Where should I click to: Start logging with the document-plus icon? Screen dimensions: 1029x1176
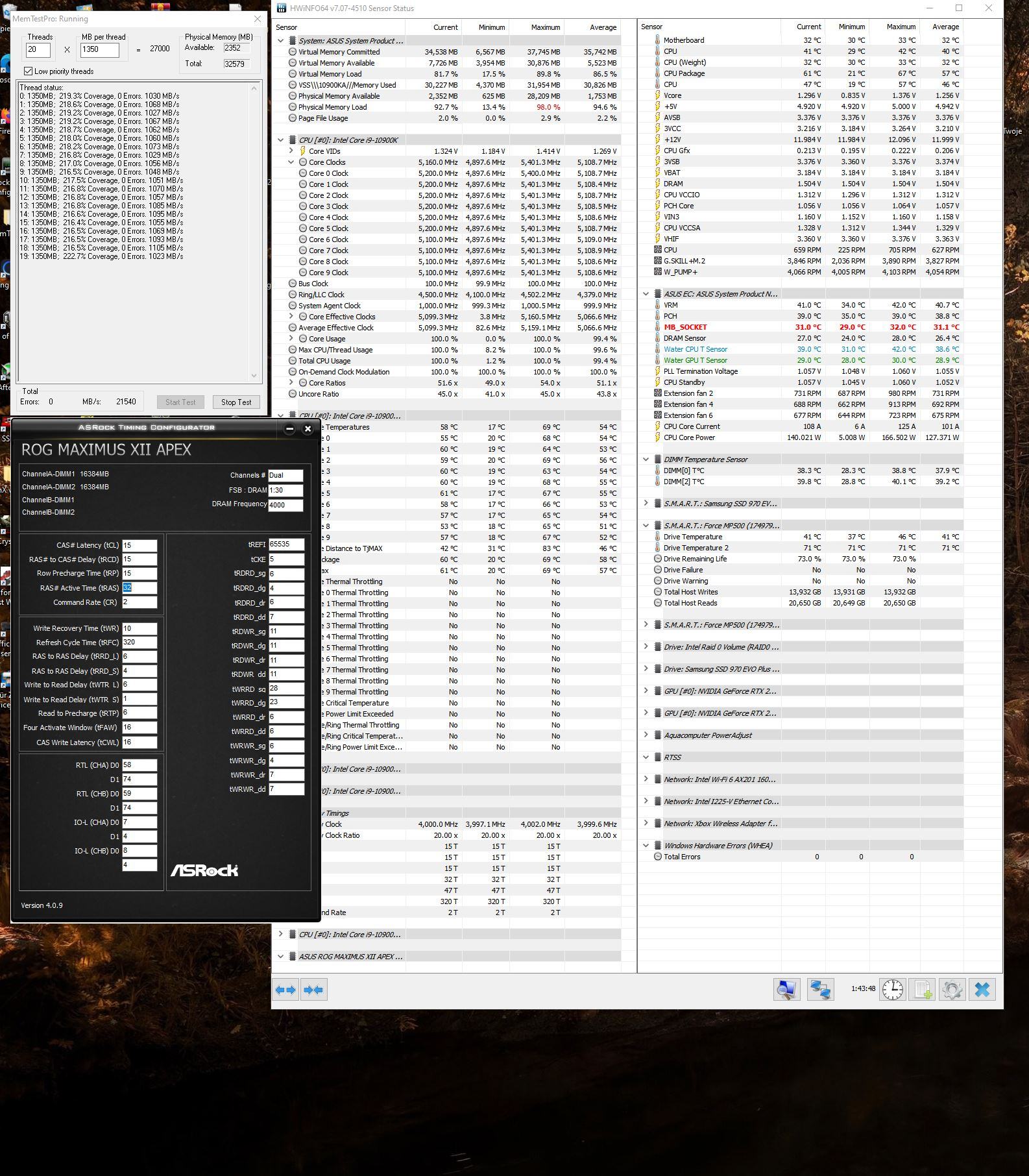[923, 990]
